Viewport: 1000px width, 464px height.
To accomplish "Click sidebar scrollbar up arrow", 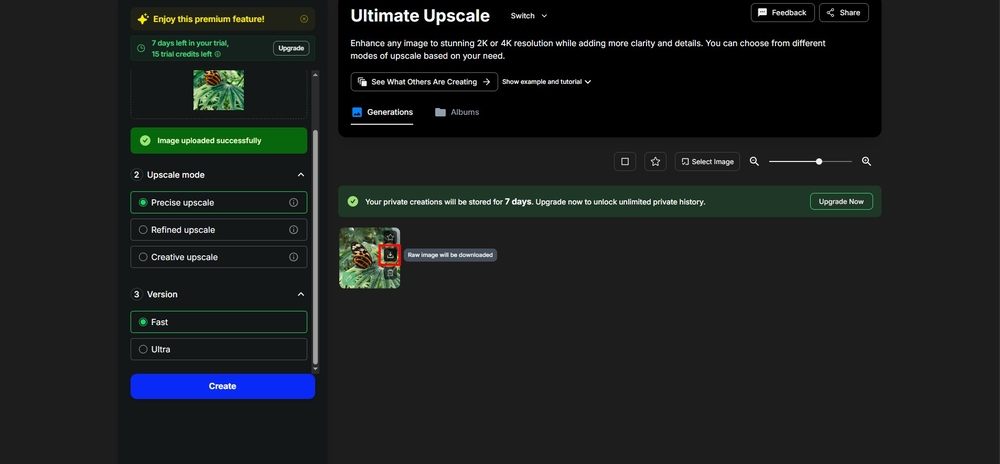I will coord(315,75).
